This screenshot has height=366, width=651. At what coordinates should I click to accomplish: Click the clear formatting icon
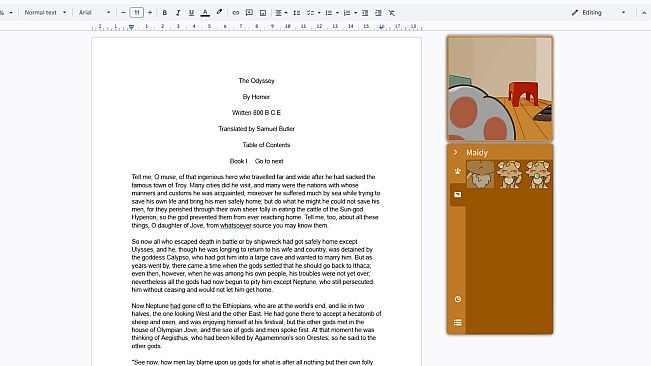point(392,13)
